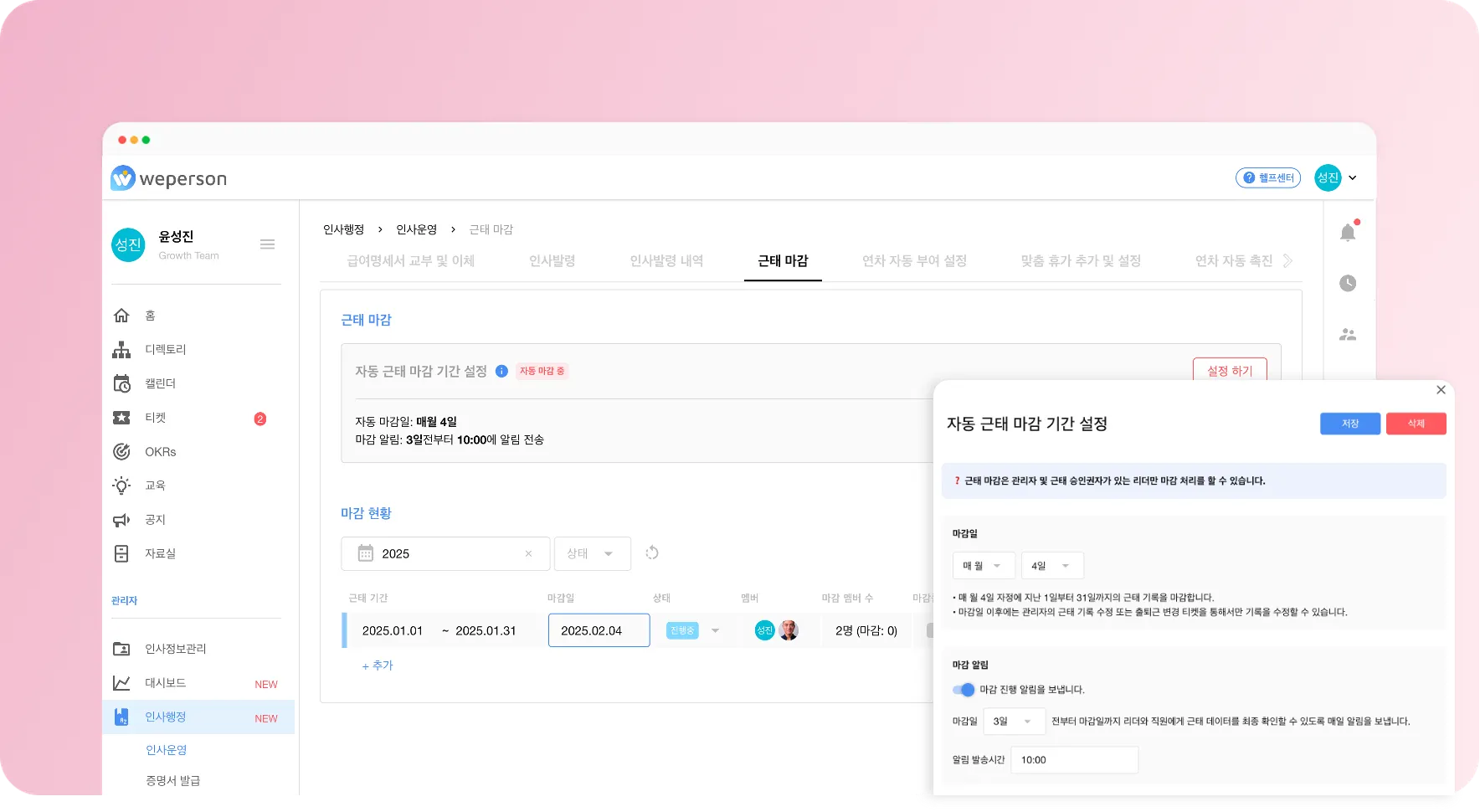
Task: Open the account menu chevron by top-right 성진
Action: click(x=1353, y=177)
